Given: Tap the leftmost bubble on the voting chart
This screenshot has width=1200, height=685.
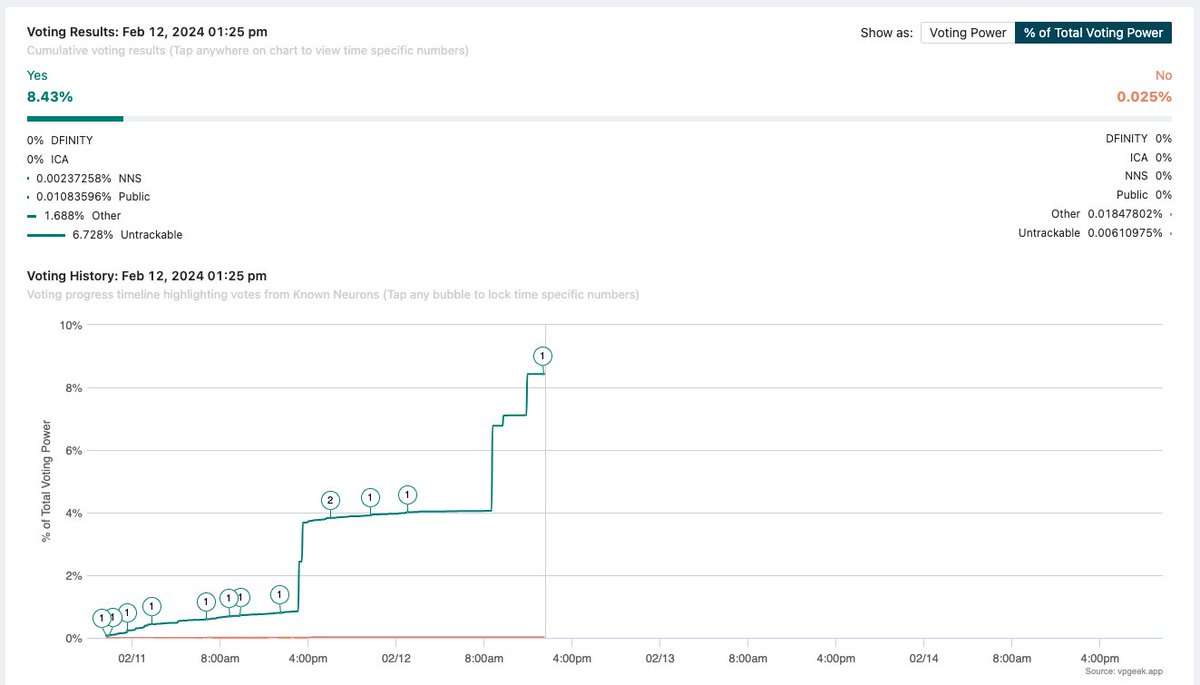Looking at the screenshot, I should click(102, 619).
